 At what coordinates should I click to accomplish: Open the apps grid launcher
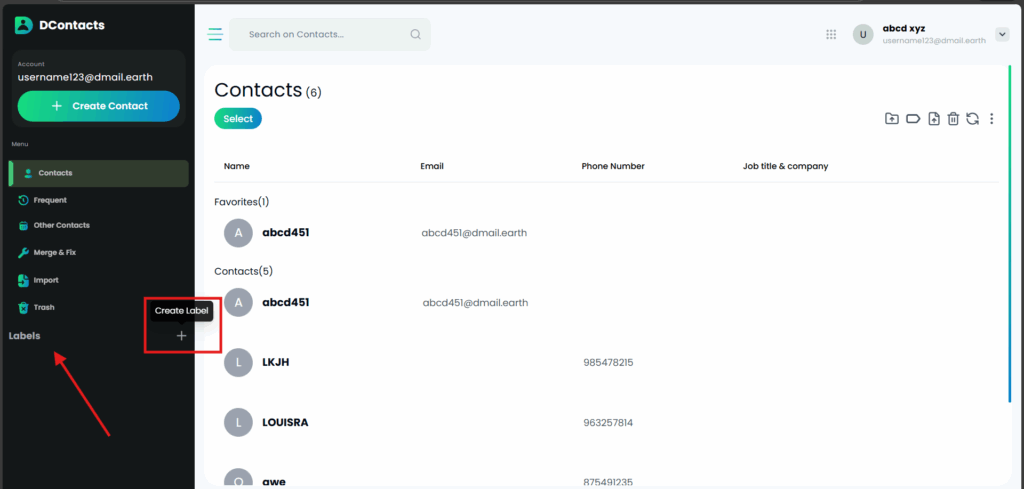[831, 34]
